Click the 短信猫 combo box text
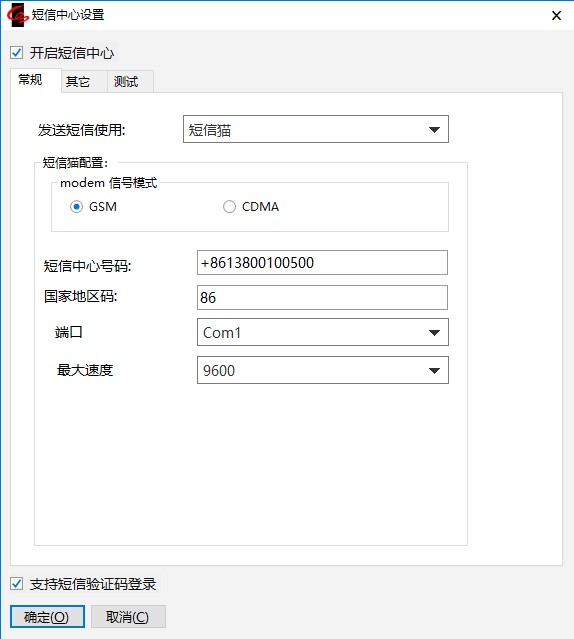The image size is (574, 639). [210, 130]
